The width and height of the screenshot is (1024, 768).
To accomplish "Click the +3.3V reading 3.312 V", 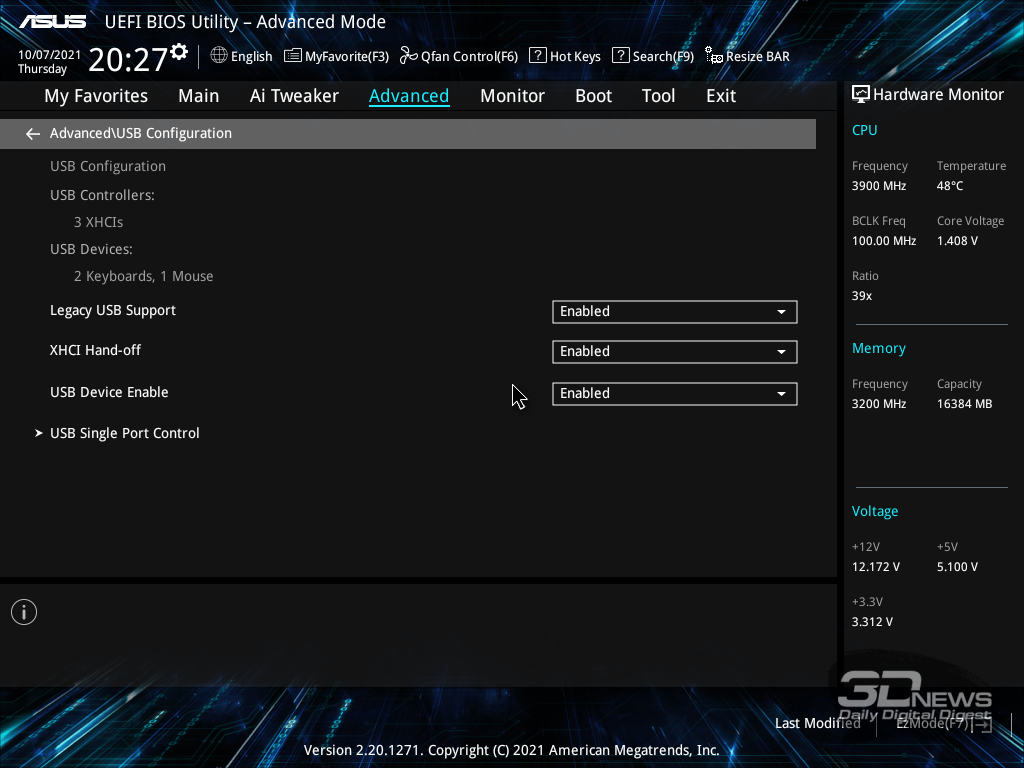I will (872, 622).
